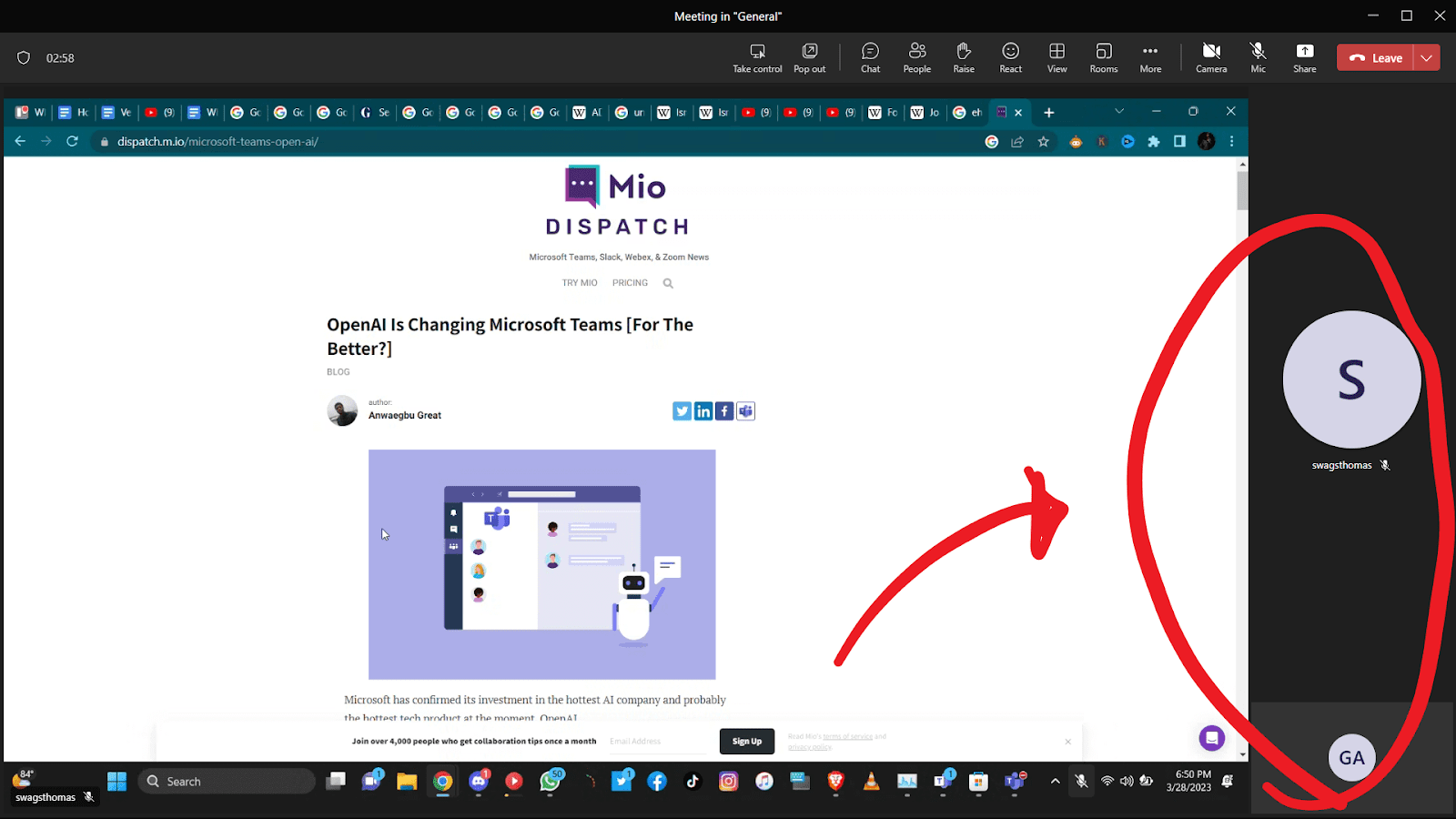1456x819 pixels.
Task: Select the GA participant avatar
Action: [x=1351, y=758]
